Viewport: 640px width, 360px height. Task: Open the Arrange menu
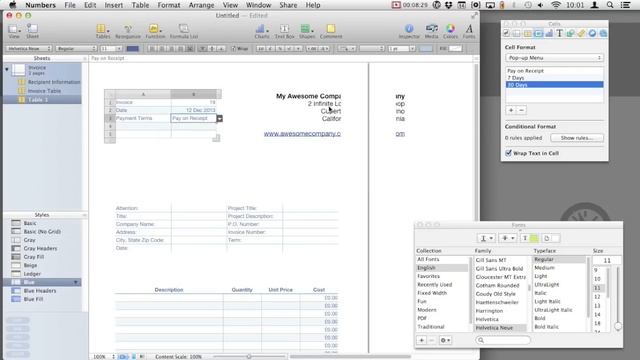201,5
